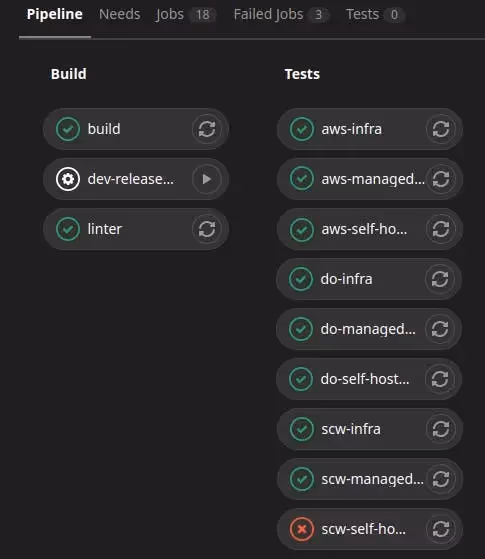Retry the scw-infra job
The image size is (485, 559).
441,429
